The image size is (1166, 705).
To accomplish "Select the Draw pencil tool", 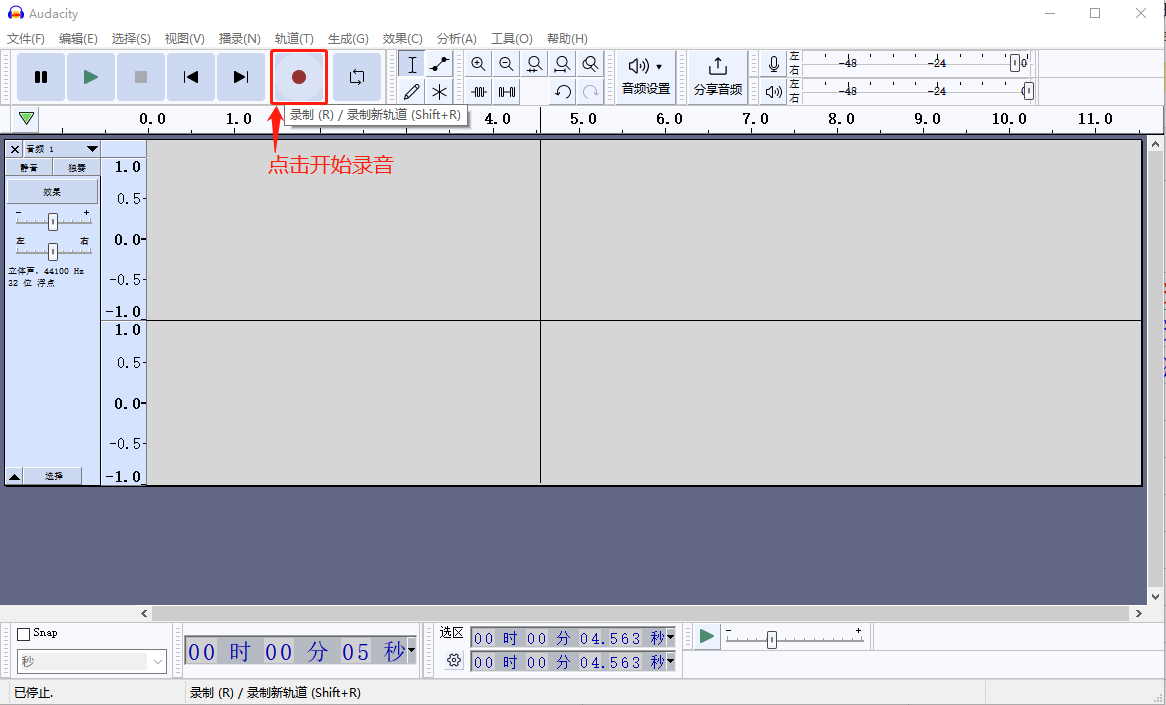I will tap(411, 92).
